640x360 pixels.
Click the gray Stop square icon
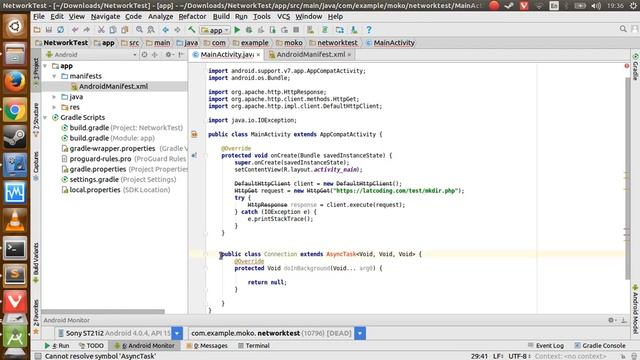(296, 30)
